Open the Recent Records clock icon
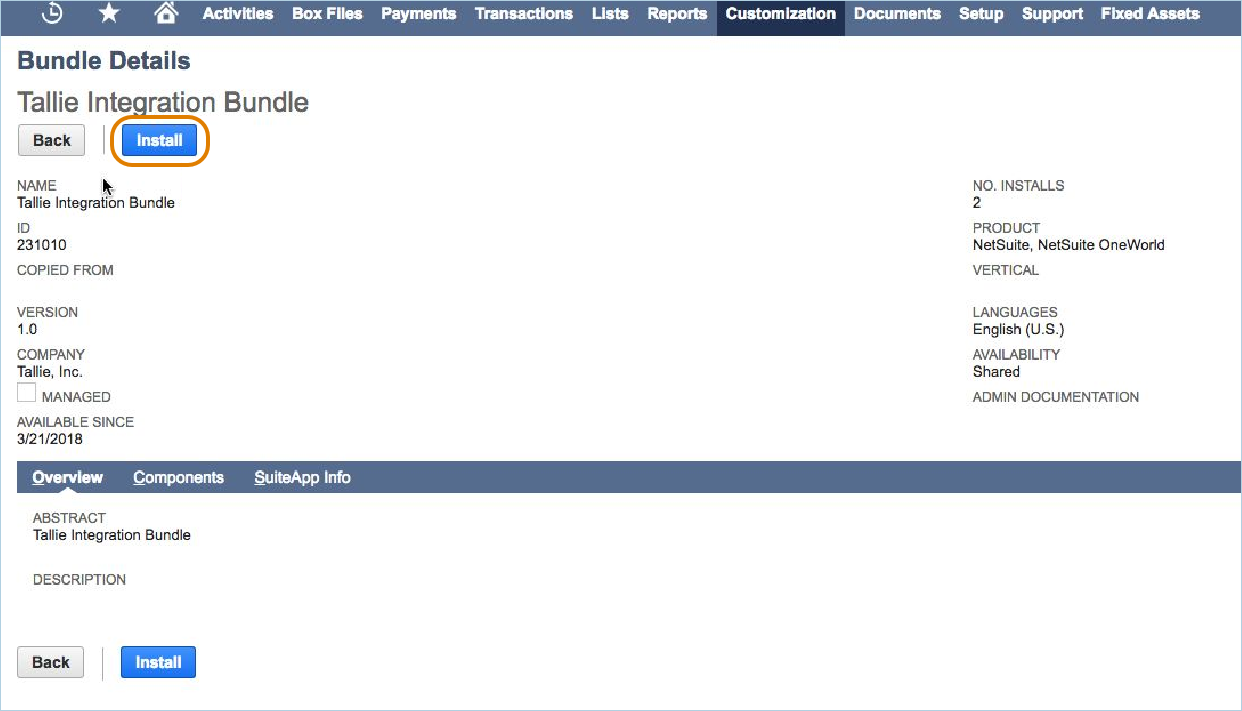 [53, 13]
